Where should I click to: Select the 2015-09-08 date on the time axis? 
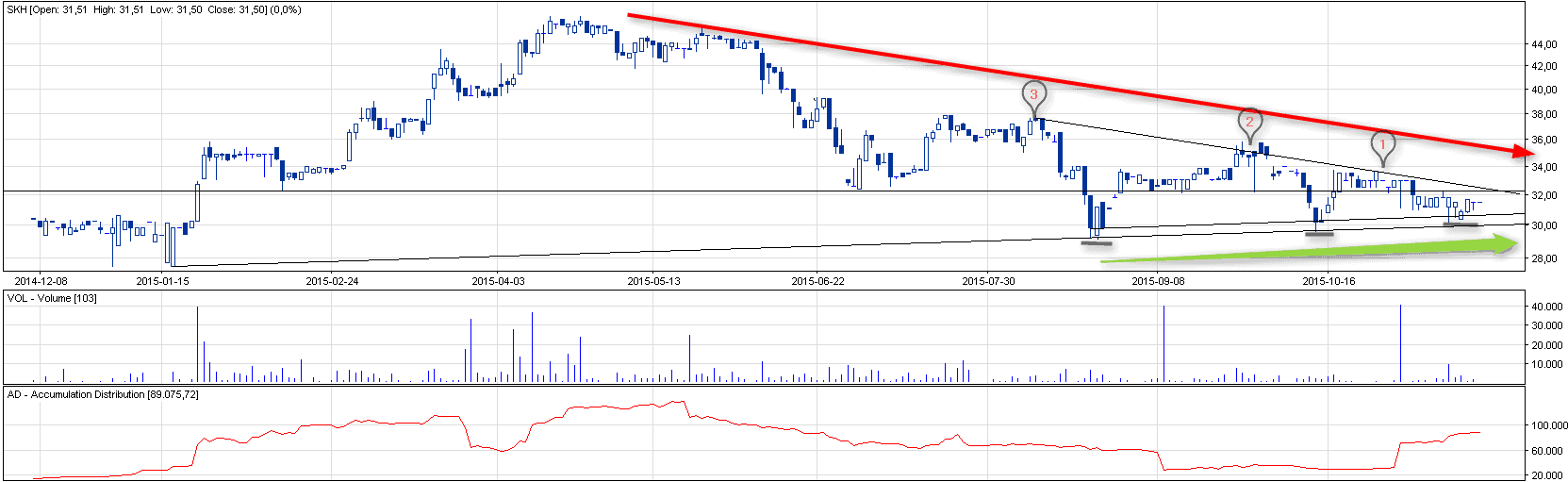coord(1158,281)
